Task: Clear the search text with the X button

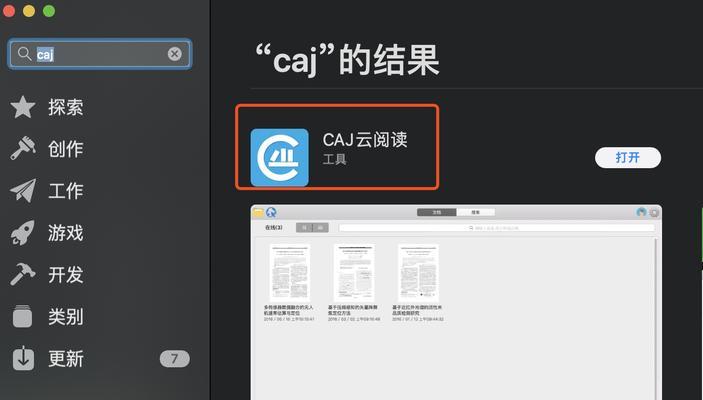Action: coord(174,54)
